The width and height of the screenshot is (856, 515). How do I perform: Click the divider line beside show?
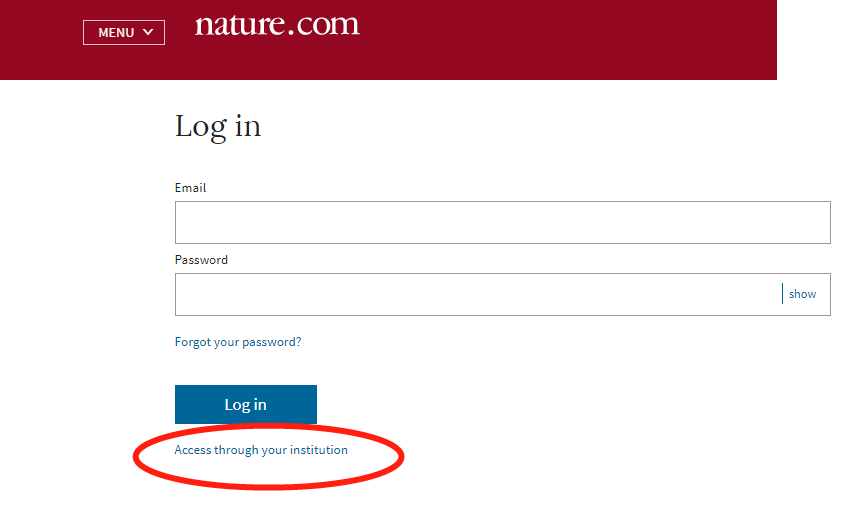click(782, 294)
